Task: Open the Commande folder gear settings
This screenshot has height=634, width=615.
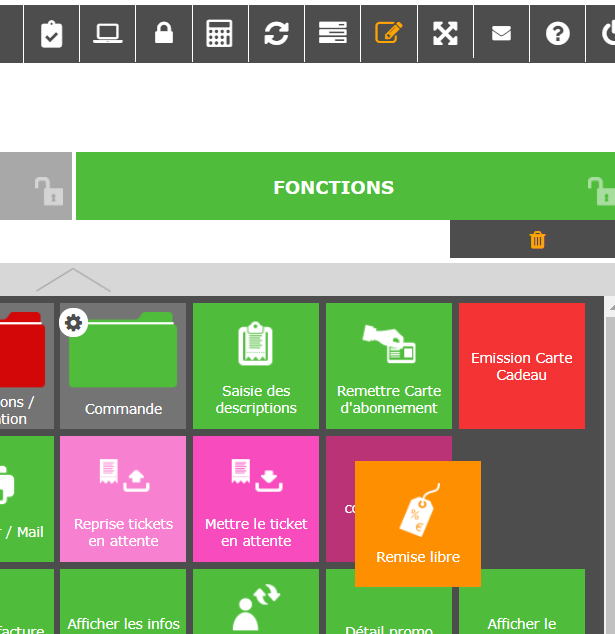Action: coord(74,322)
